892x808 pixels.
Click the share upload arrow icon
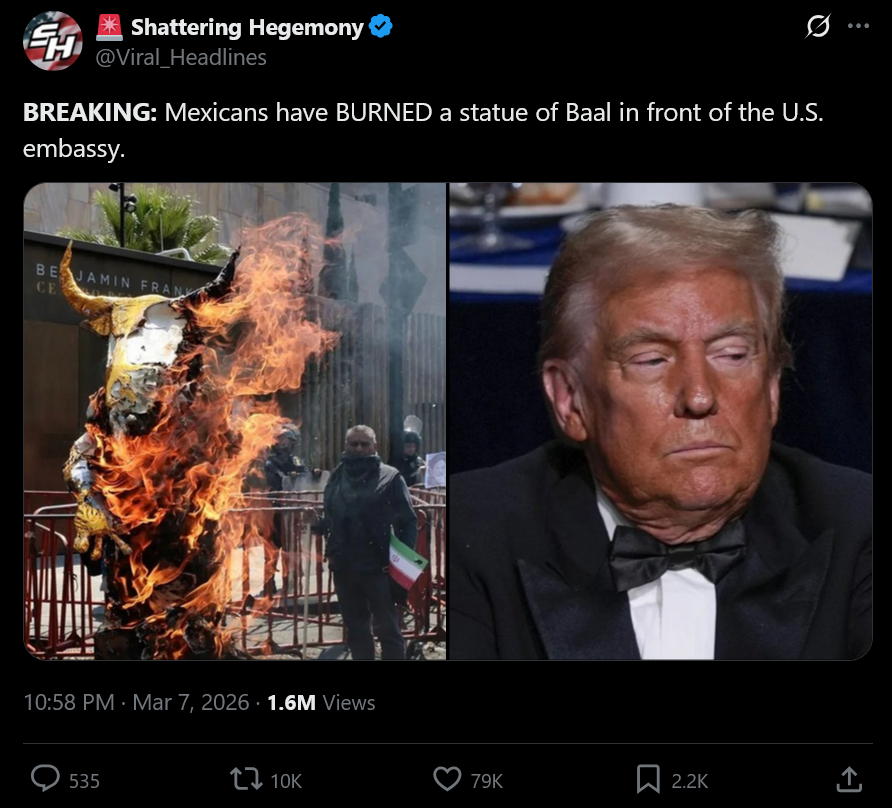[849, 779]
